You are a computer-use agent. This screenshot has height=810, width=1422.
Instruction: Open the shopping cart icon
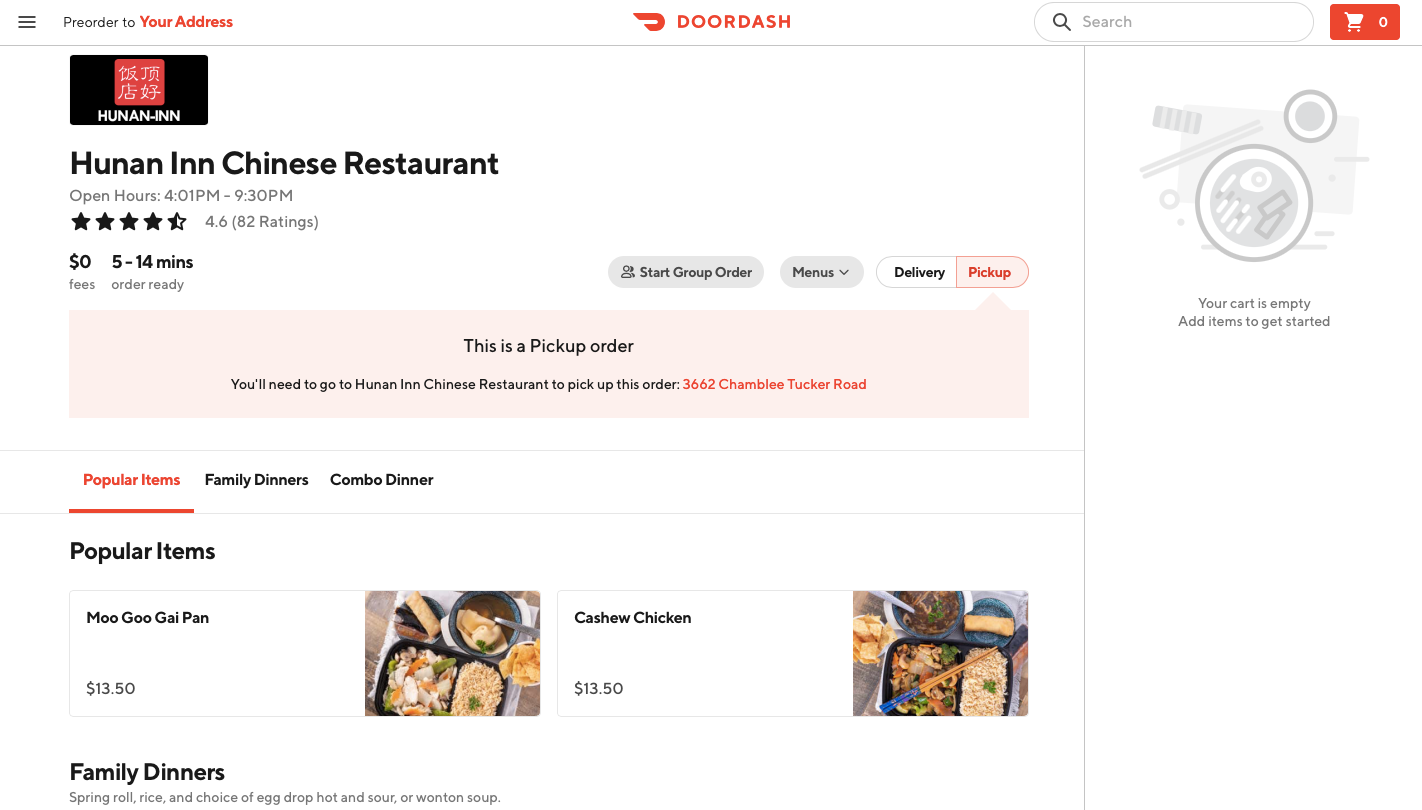(1355, 22)
